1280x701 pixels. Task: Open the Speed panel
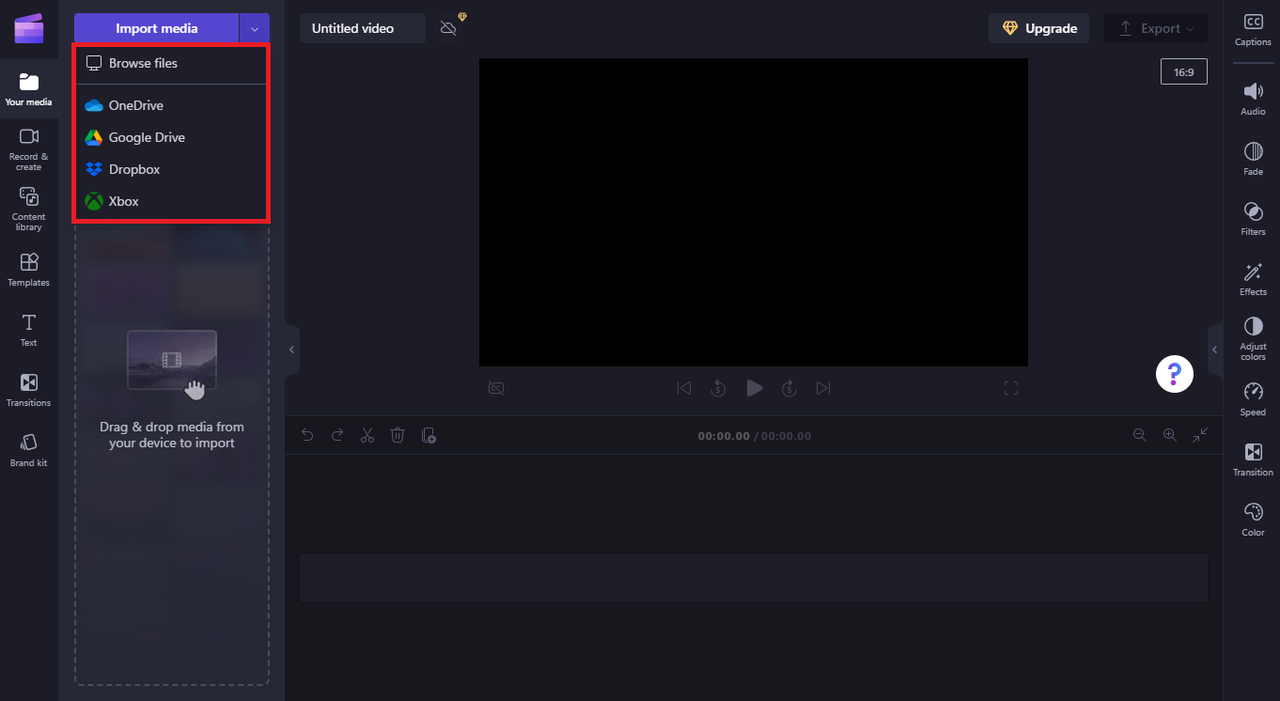[x=1253, y=399]
